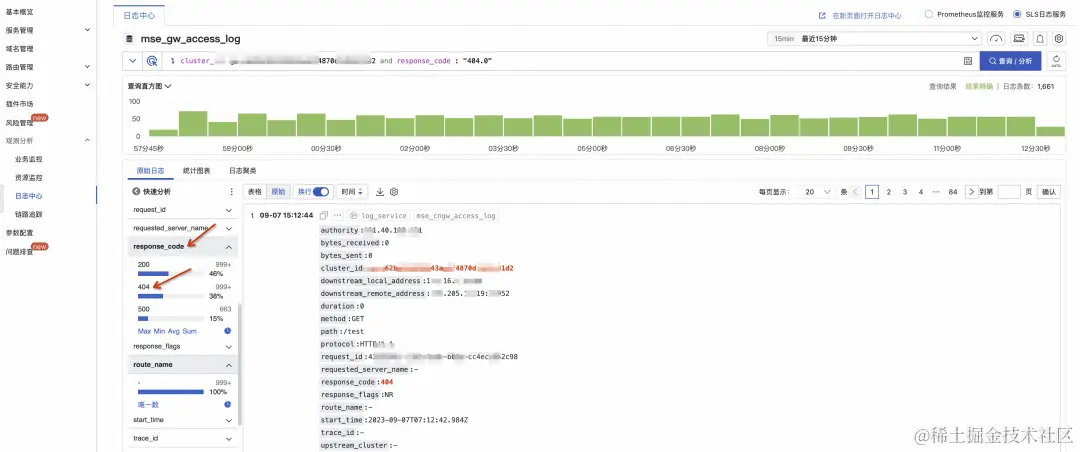Expand the query box dropdown chevron

point(133,61)
